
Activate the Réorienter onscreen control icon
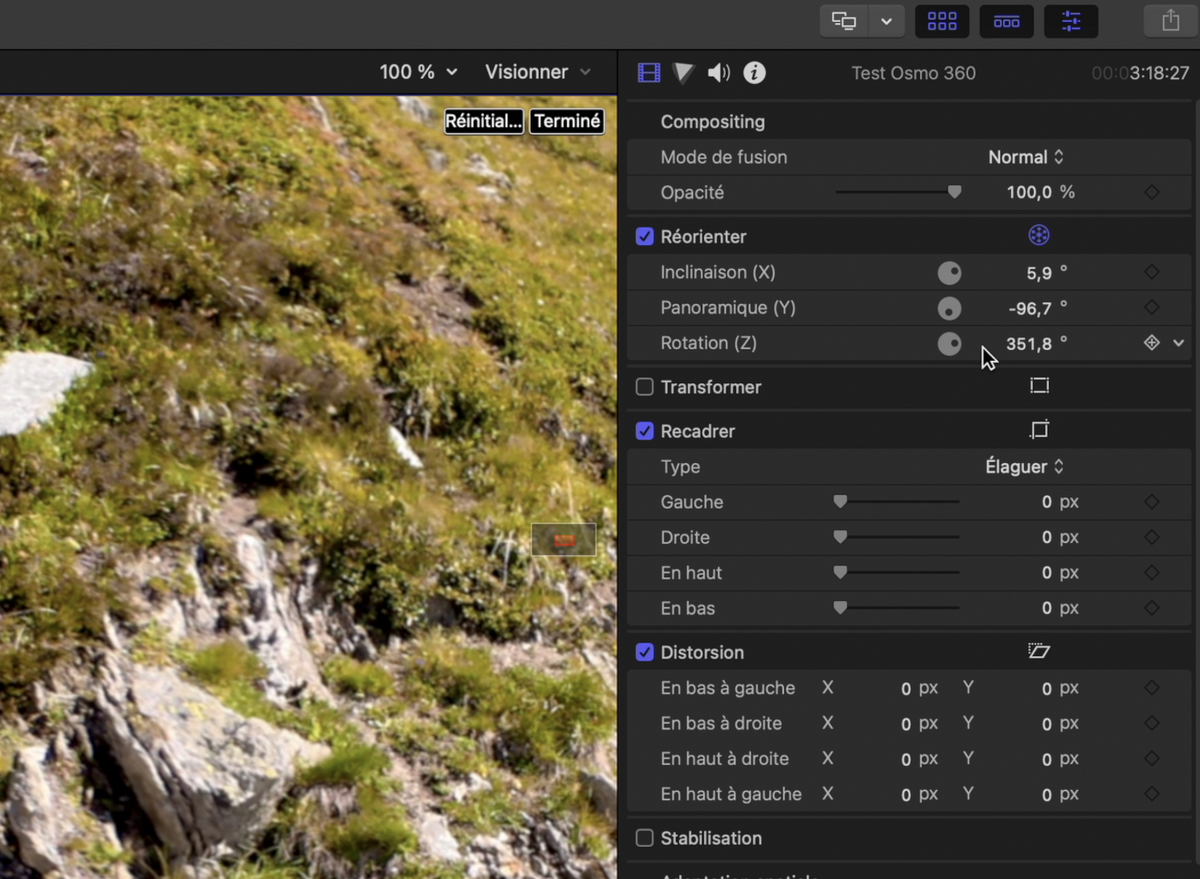(1039, 236)
